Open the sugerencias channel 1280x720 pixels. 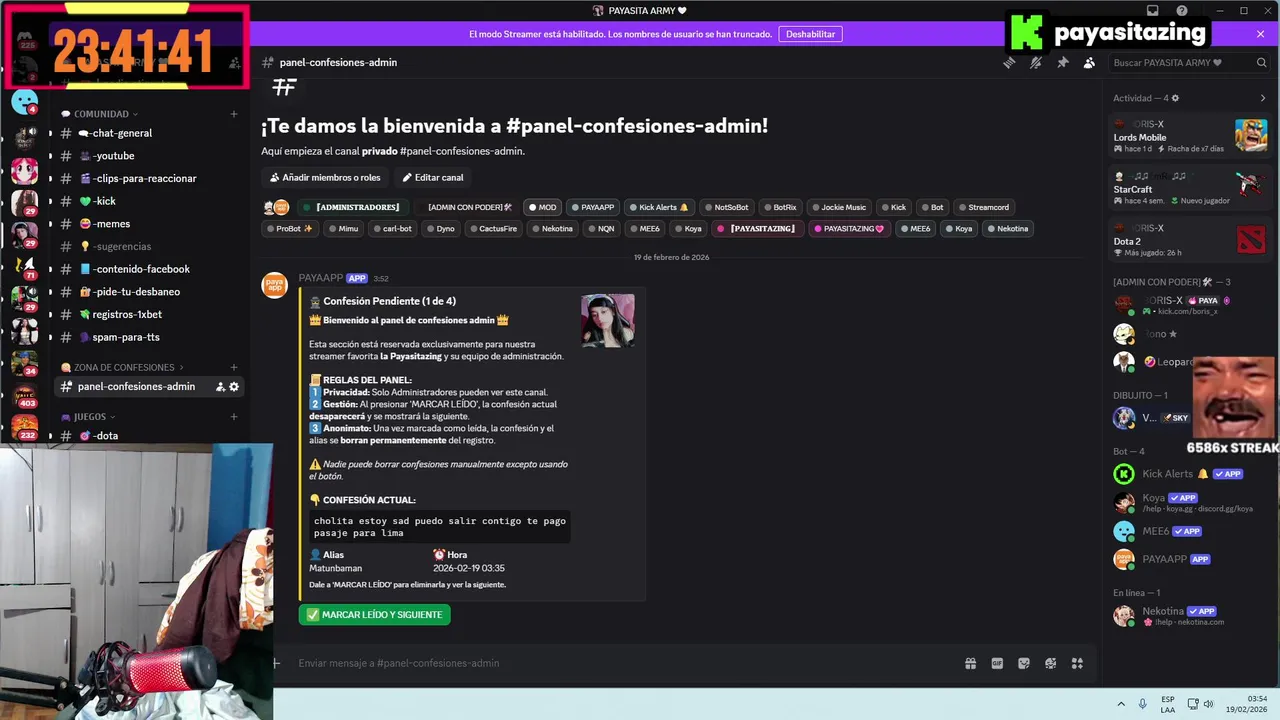[149, 246]
